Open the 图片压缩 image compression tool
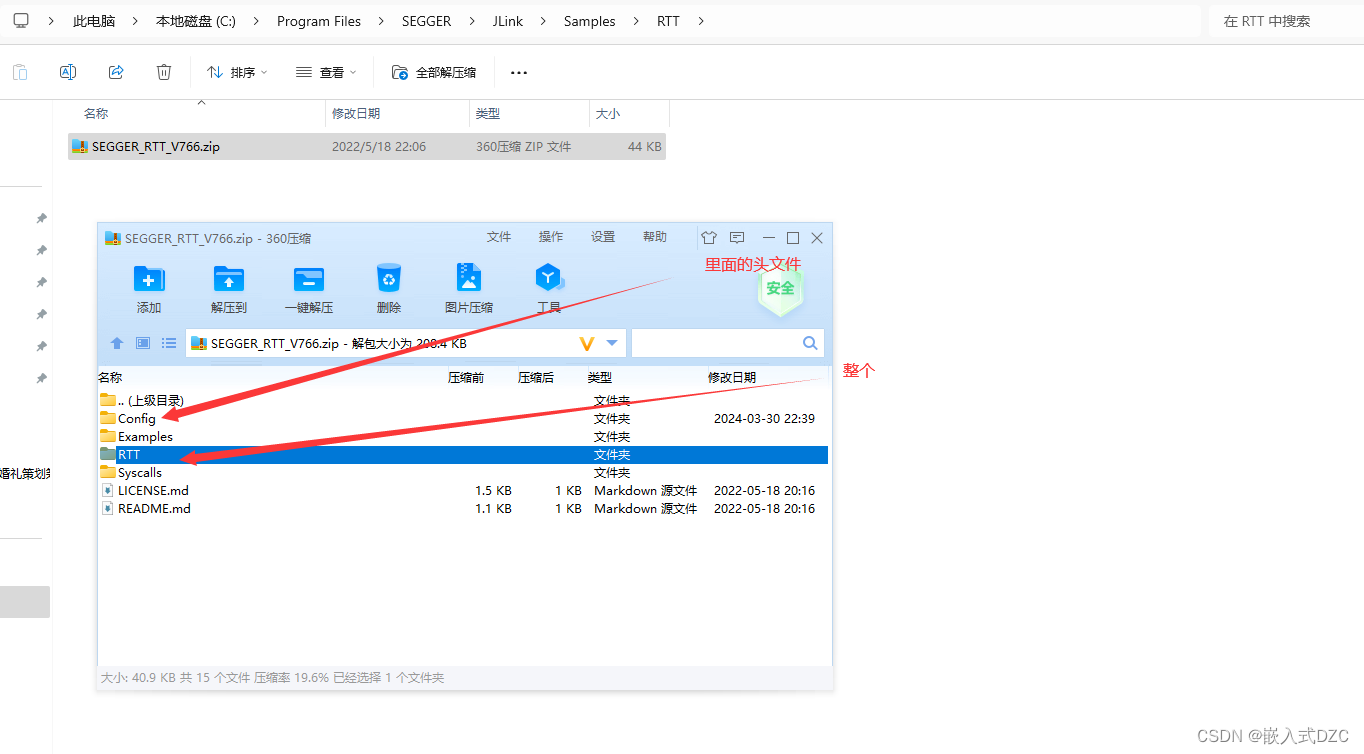The image size is (1364, 754). click(x=469, y=278)
